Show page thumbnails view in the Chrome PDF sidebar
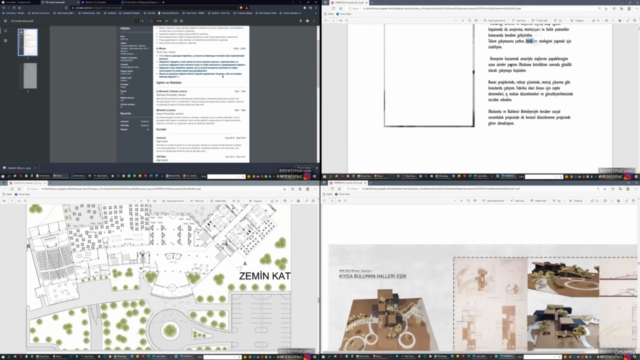The image size is (640, 360). pyautogui.click(x=5, y=31)
